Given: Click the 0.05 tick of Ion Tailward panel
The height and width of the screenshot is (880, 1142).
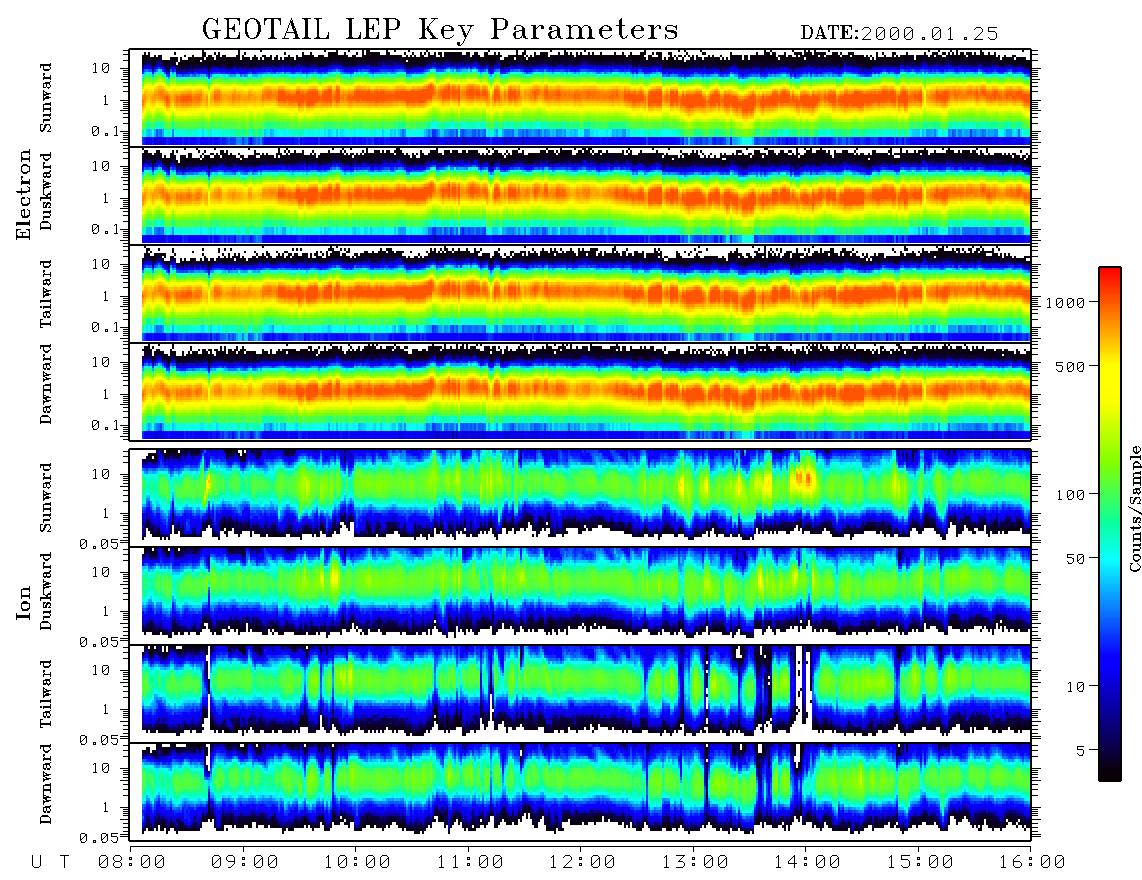Looking at the screenshot, I should pyautogui.click(x=99, y=740).
